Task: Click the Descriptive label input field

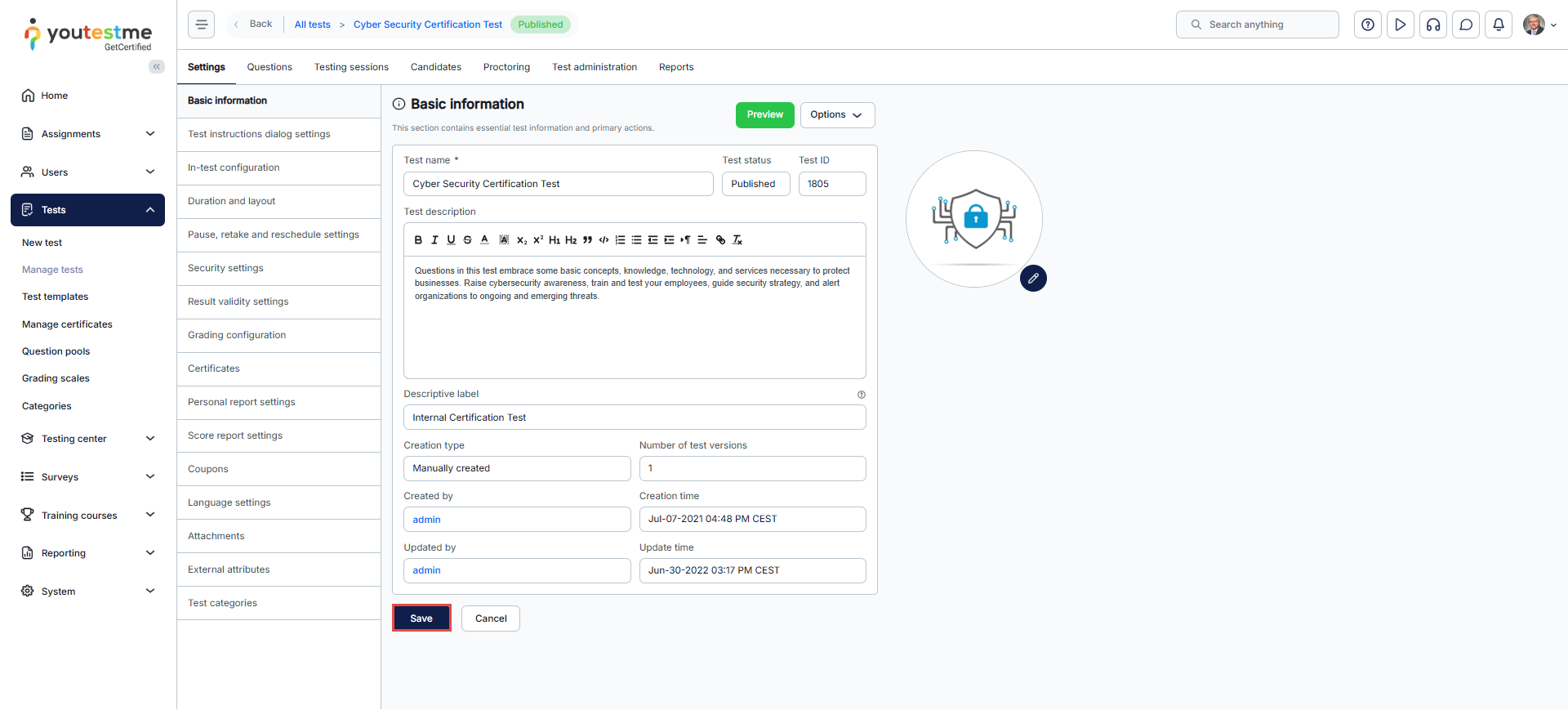Action: [x=634, y=418]
